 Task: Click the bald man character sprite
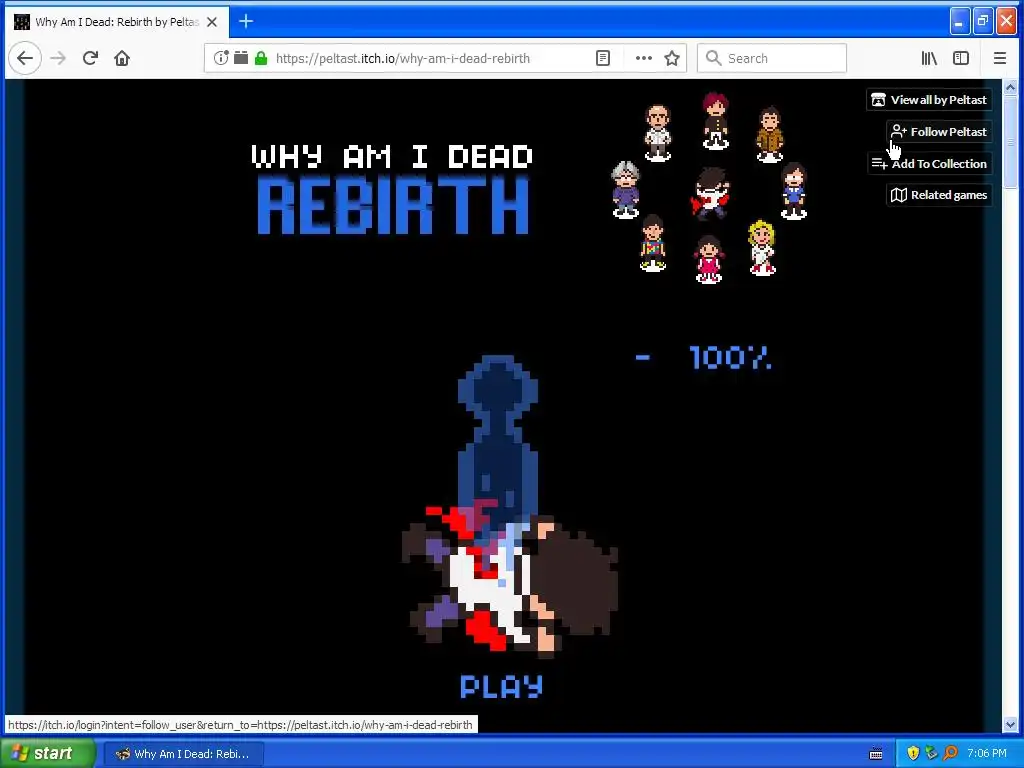point(658,133)
